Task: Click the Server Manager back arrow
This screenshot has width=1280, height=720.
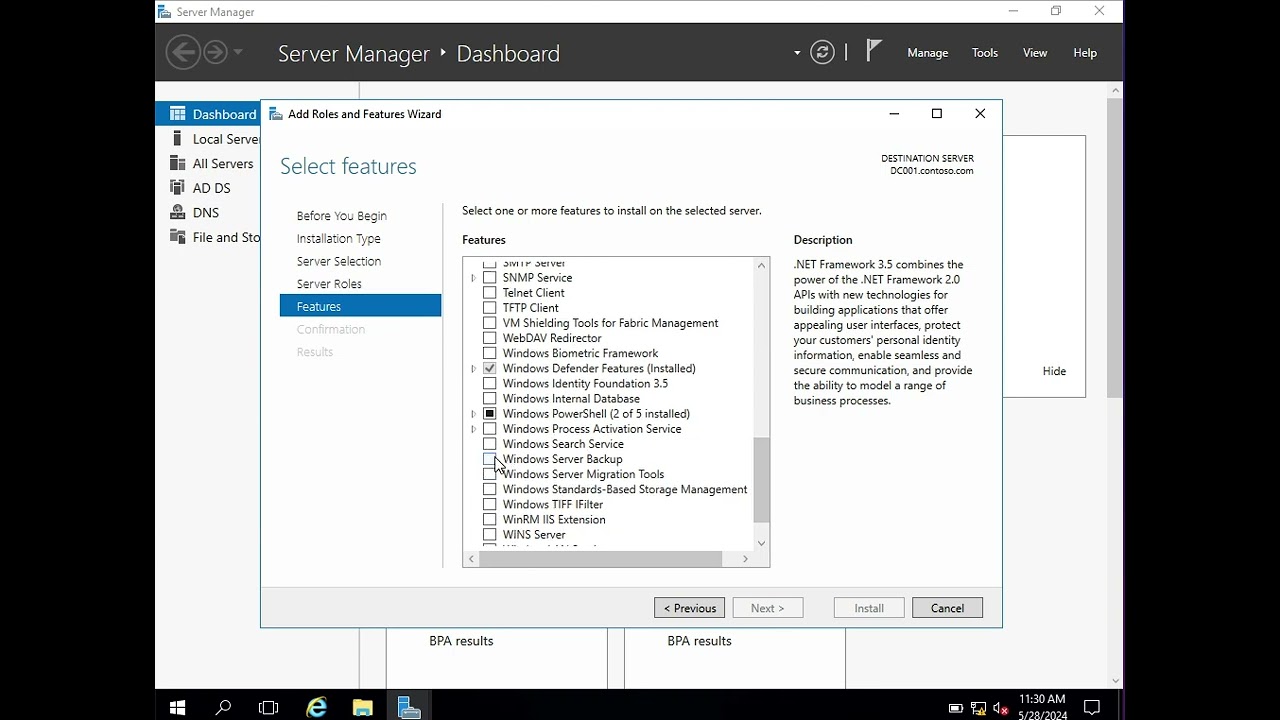Action: (x=183, y=52)
